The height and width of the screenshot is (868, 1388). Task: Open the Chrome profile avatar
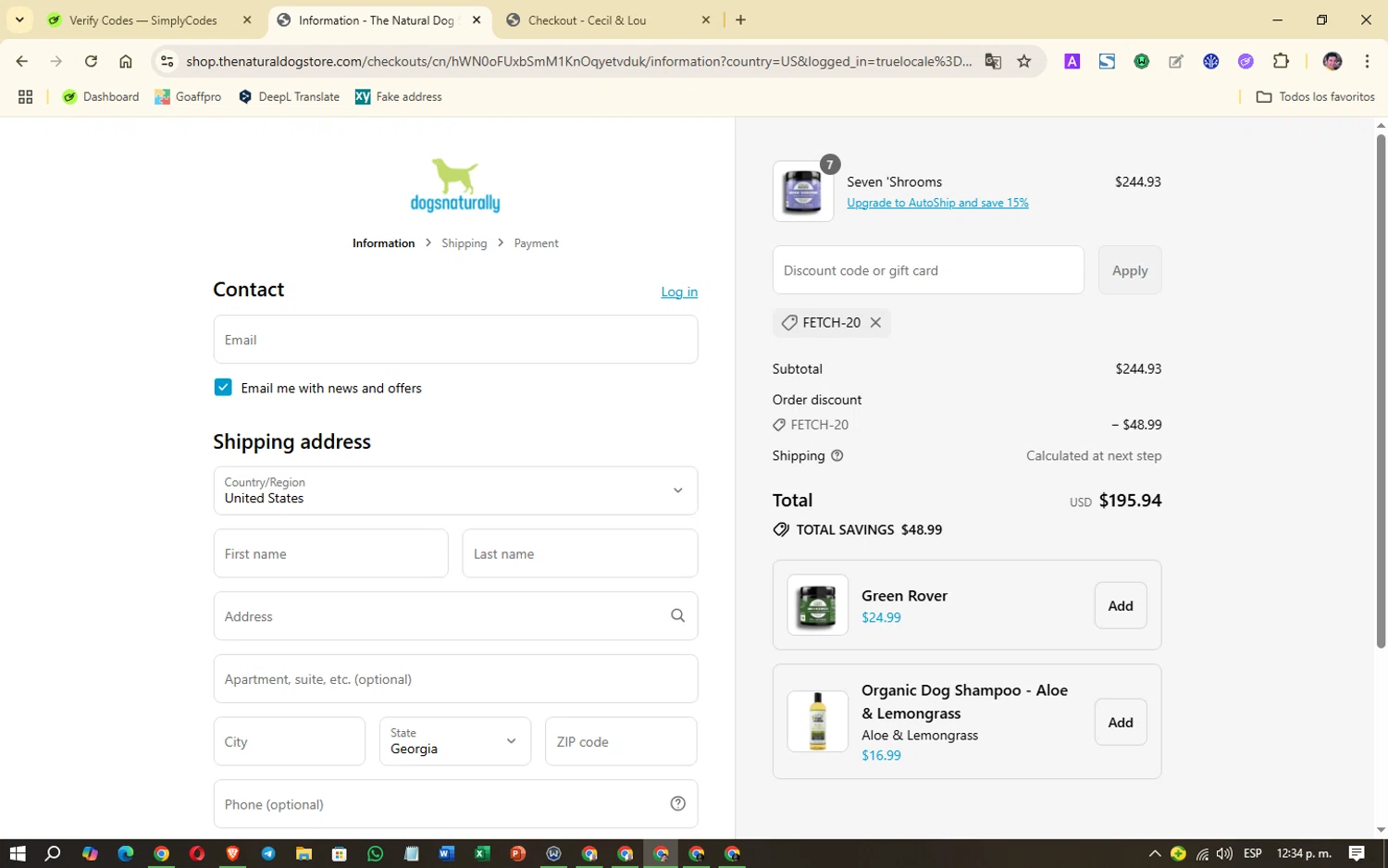tap(1332, 61)
